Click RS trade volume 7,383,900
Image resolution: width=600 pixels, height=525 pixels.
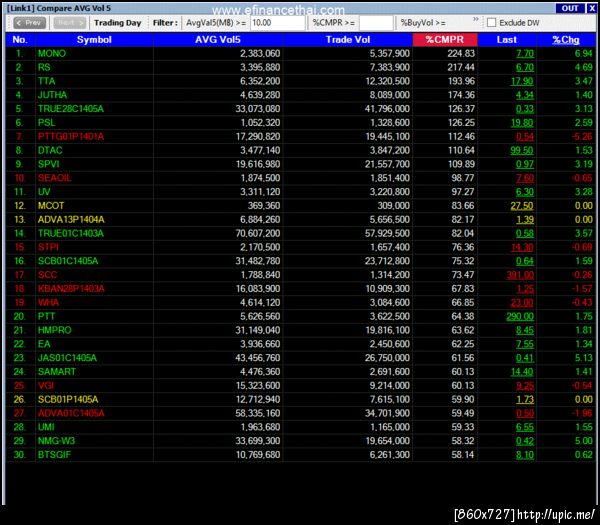390,67
